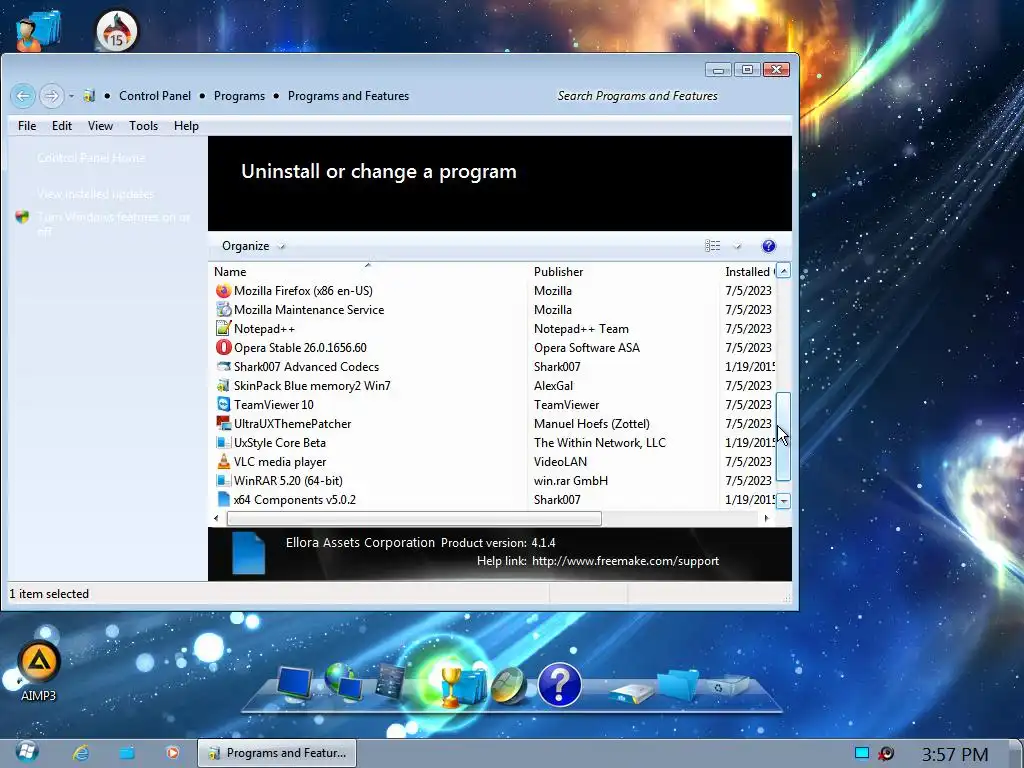Select the TeamViewer 10 icon
This screenshot has height=768, width=1024.
pos(223,404)
